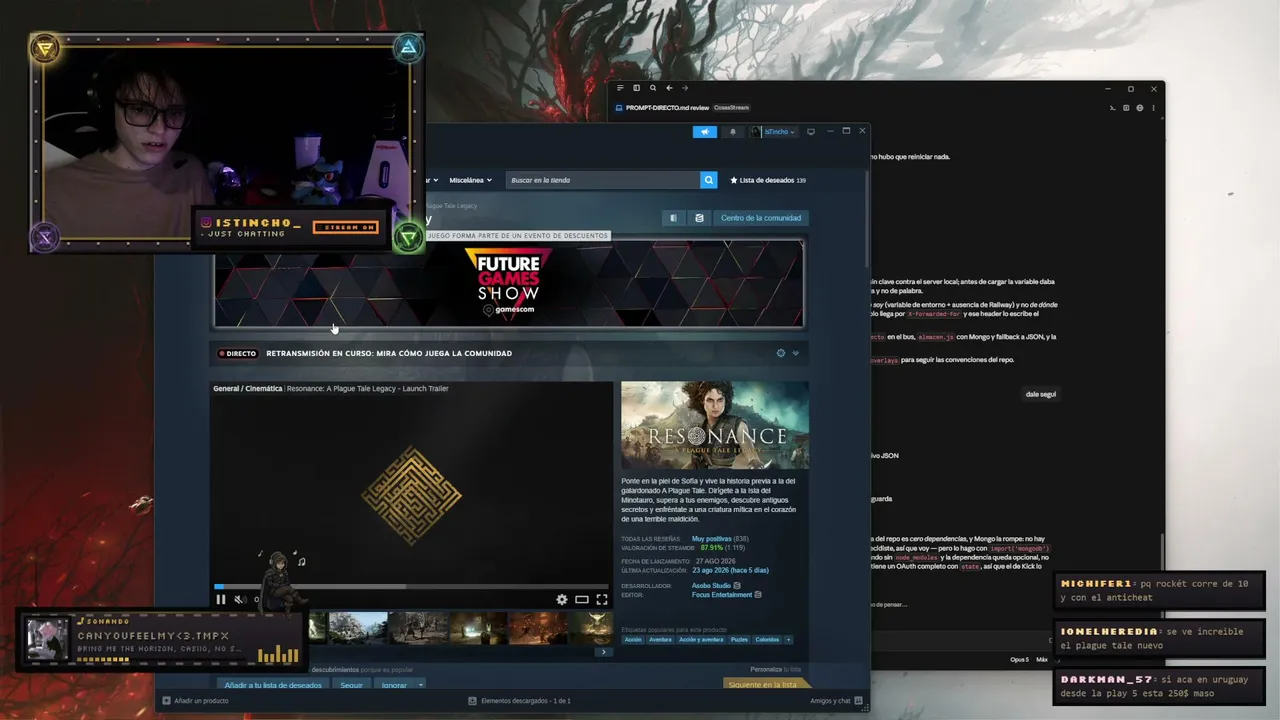
Task: Open update date 23 ago 2026 link
Action: [730, 570]
